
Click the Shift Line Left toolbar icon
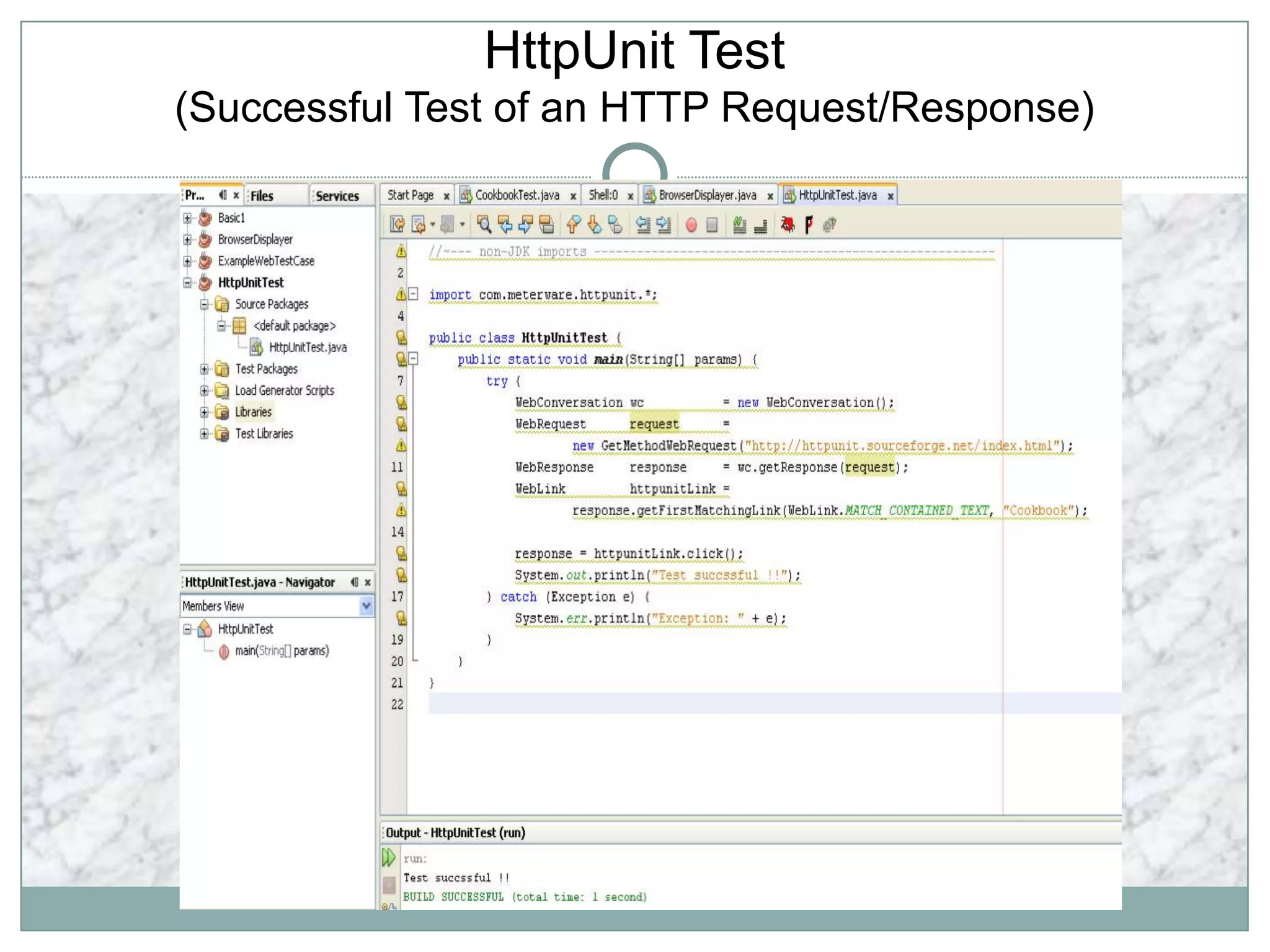click(x=643, y=225)
